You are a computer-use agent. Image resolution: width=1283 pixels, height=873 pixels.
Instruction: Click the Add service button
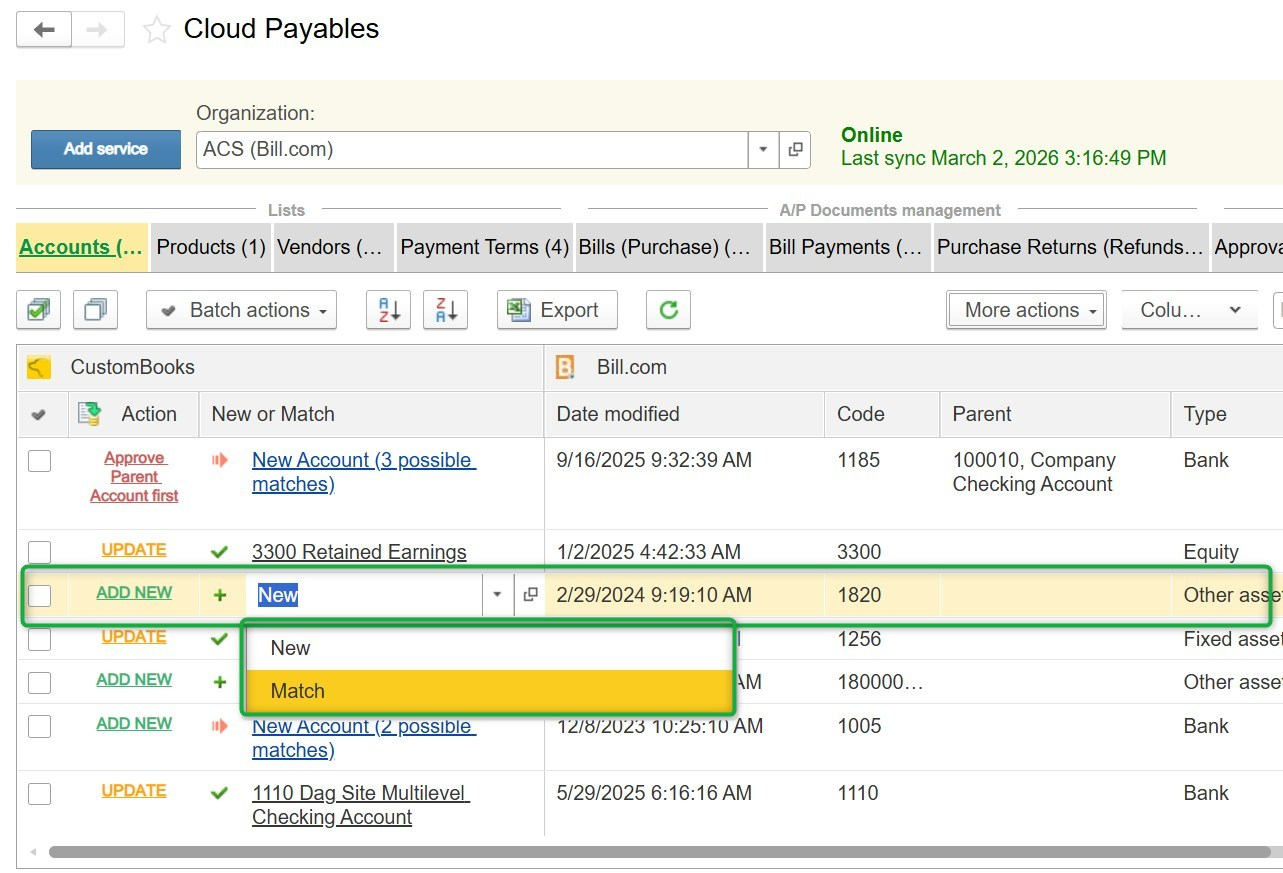(106, 149)
